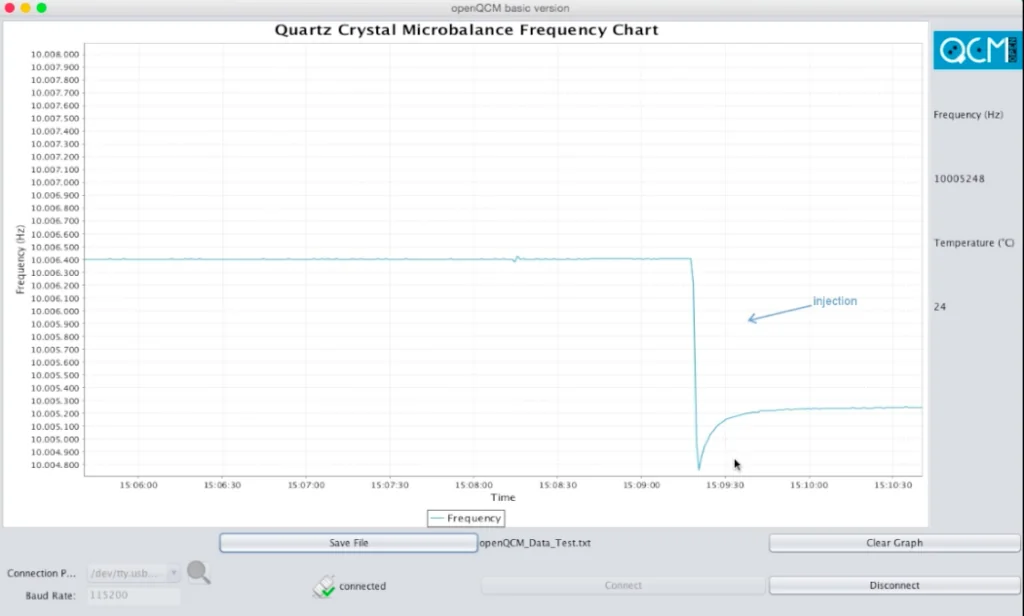Click the Time axis title
This screenshot has width=1024, height=616.
pos(503,497)
